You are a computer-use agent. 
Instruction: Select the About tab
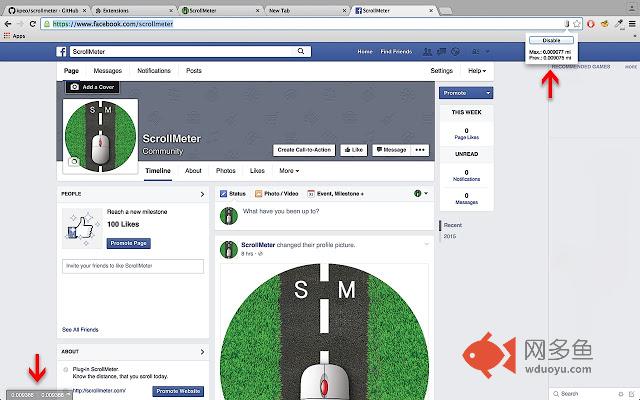(x=193, y=171)
